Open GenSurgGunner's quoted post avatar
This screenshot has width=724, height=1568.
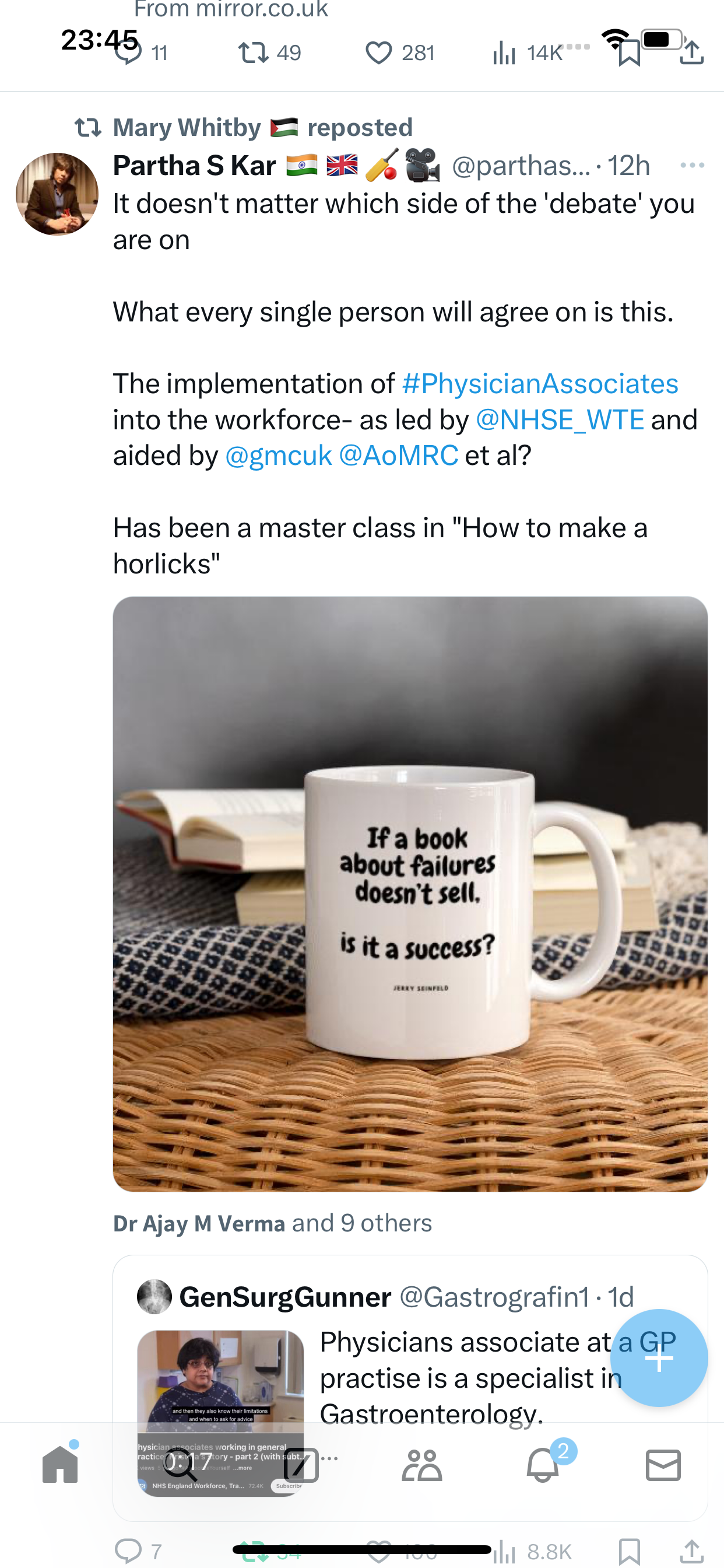pos(154,1297)
